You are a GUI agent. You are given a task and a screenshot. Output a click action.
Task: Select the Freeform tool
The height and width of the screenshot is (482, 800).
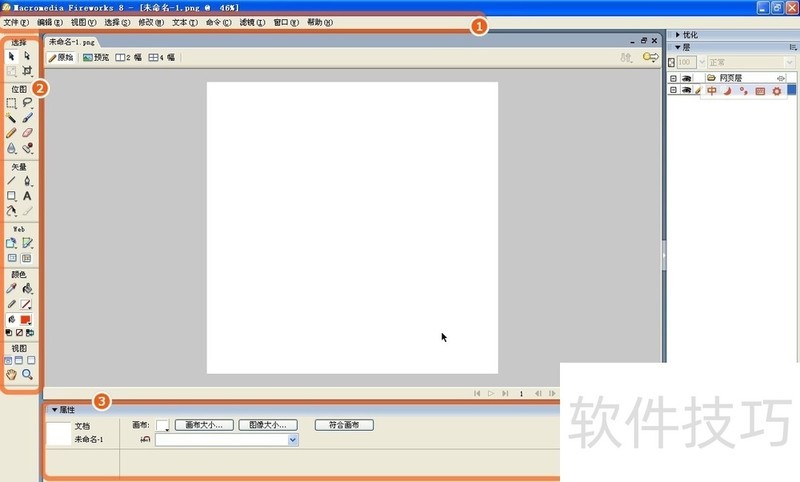coord(11,211)
